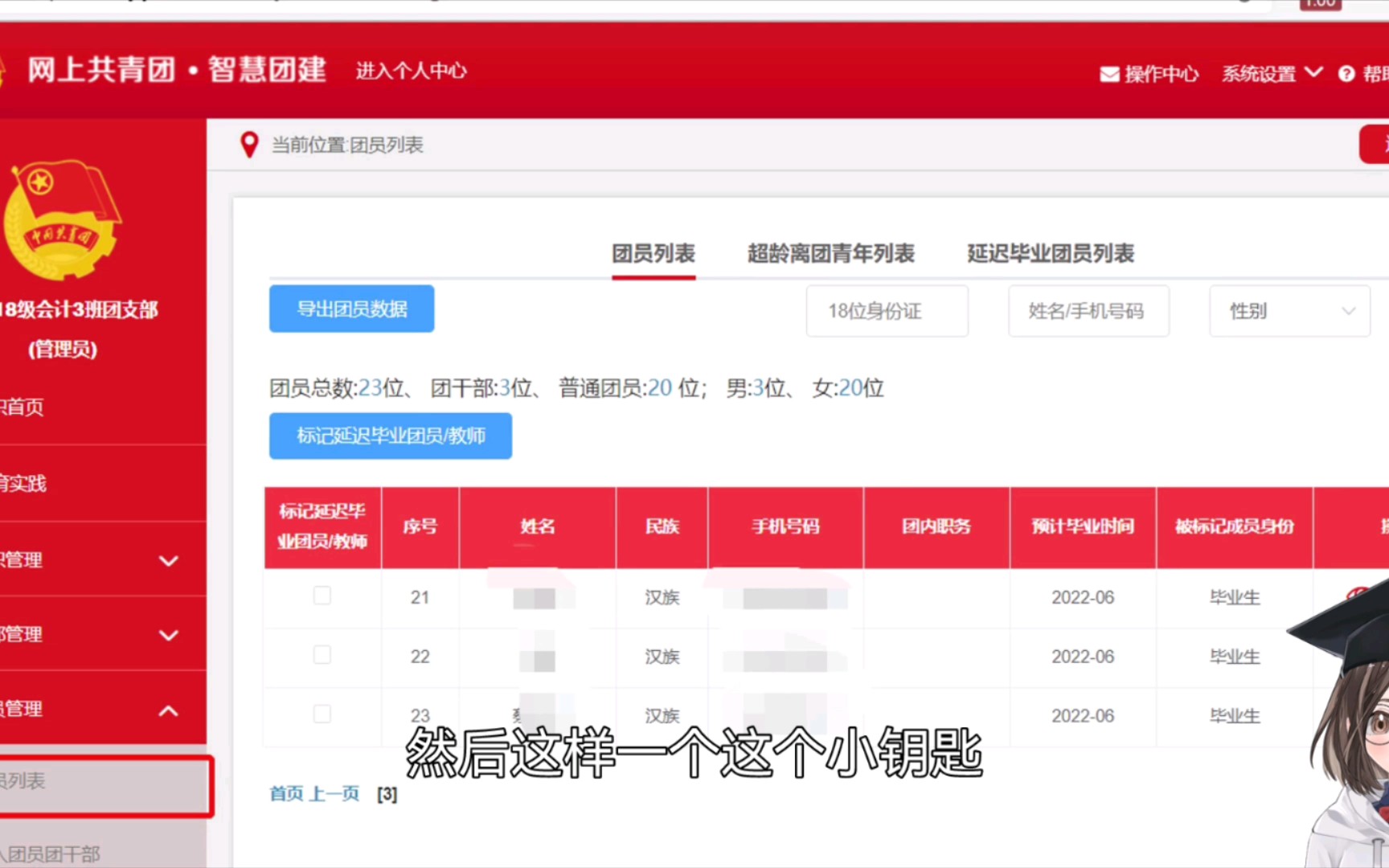Click the 姓名 column header
1389x868 pixels.
538,527
